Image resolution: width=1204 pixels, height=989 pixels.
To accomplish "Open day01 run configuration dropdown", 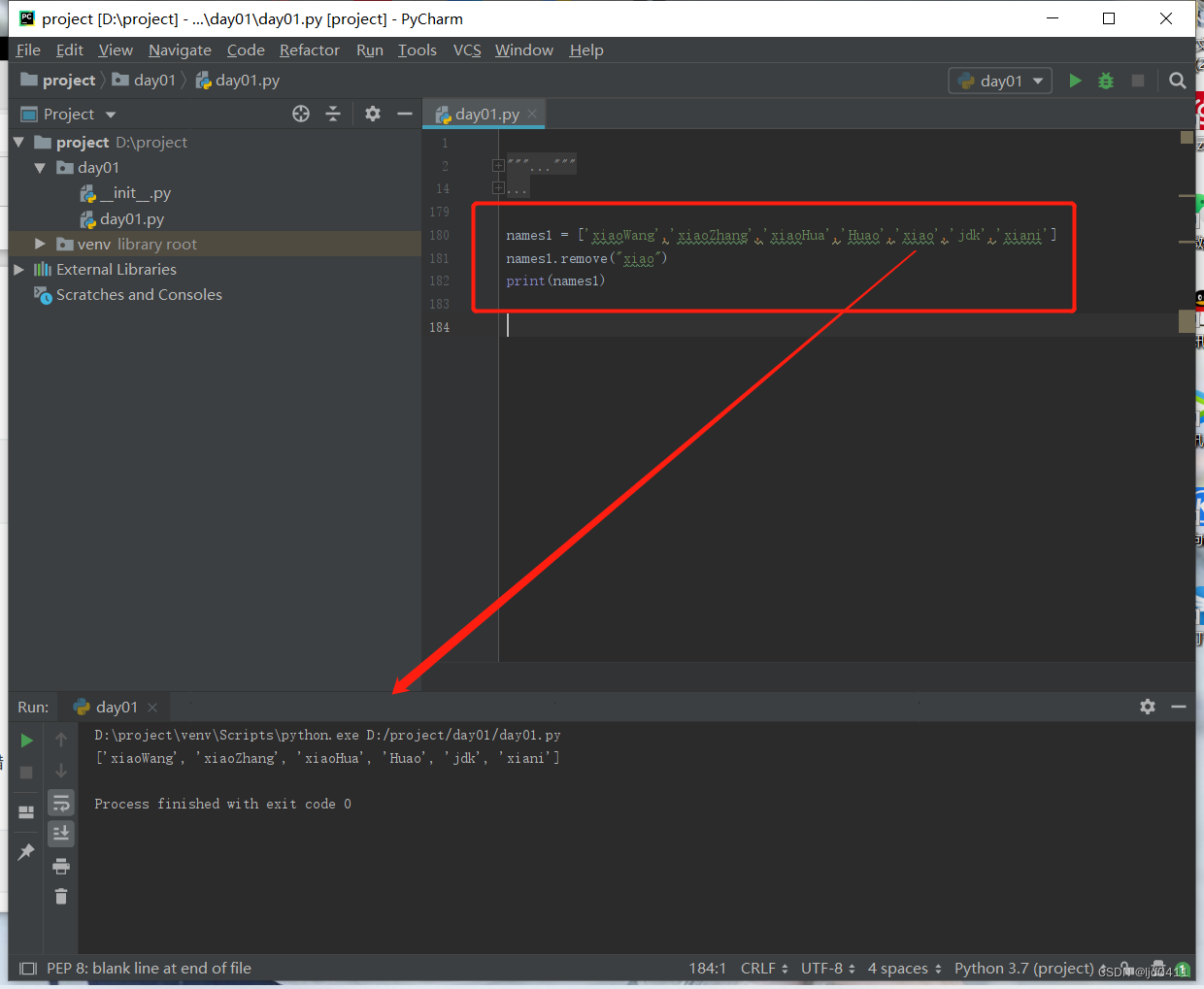I will pos(1000,81).
